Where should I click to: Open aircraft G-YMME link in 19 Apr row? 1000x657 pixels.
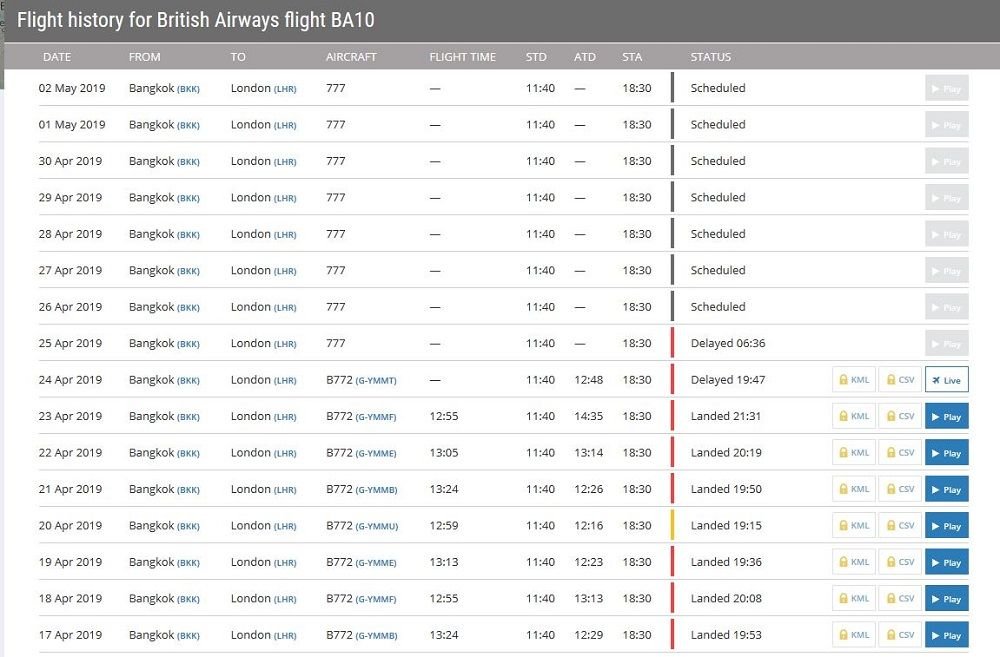click(376, 563)
